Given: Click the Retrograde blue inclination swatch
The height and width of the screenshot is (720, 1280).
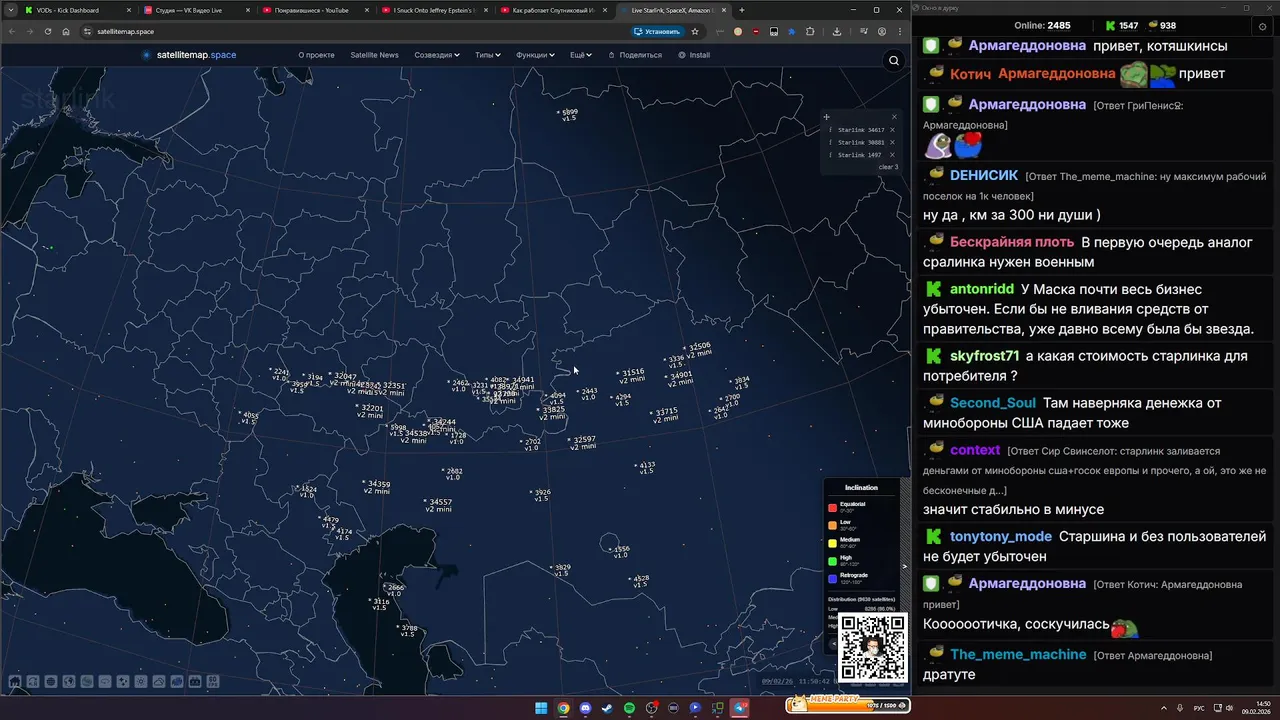Looking at the screenshot, I should tap(832, 579).
